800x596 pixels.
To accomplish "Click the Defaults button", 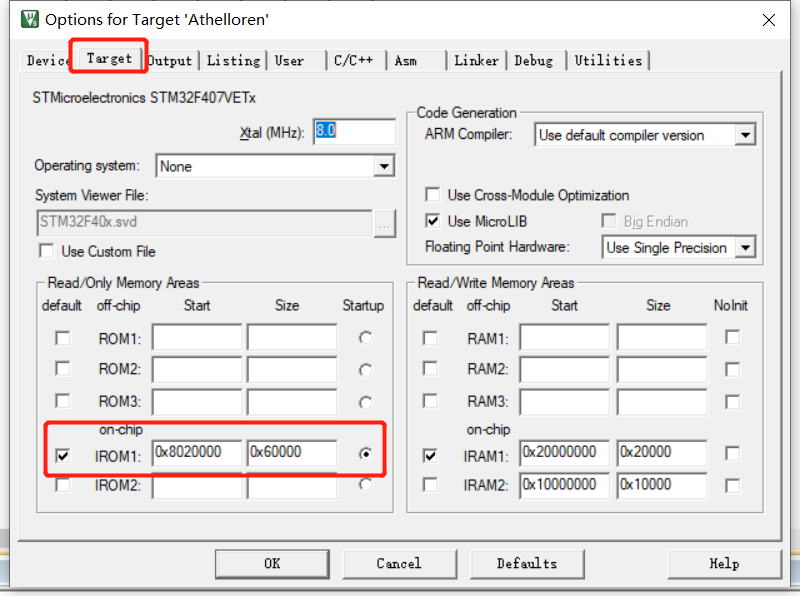I will tap(527, 563).
